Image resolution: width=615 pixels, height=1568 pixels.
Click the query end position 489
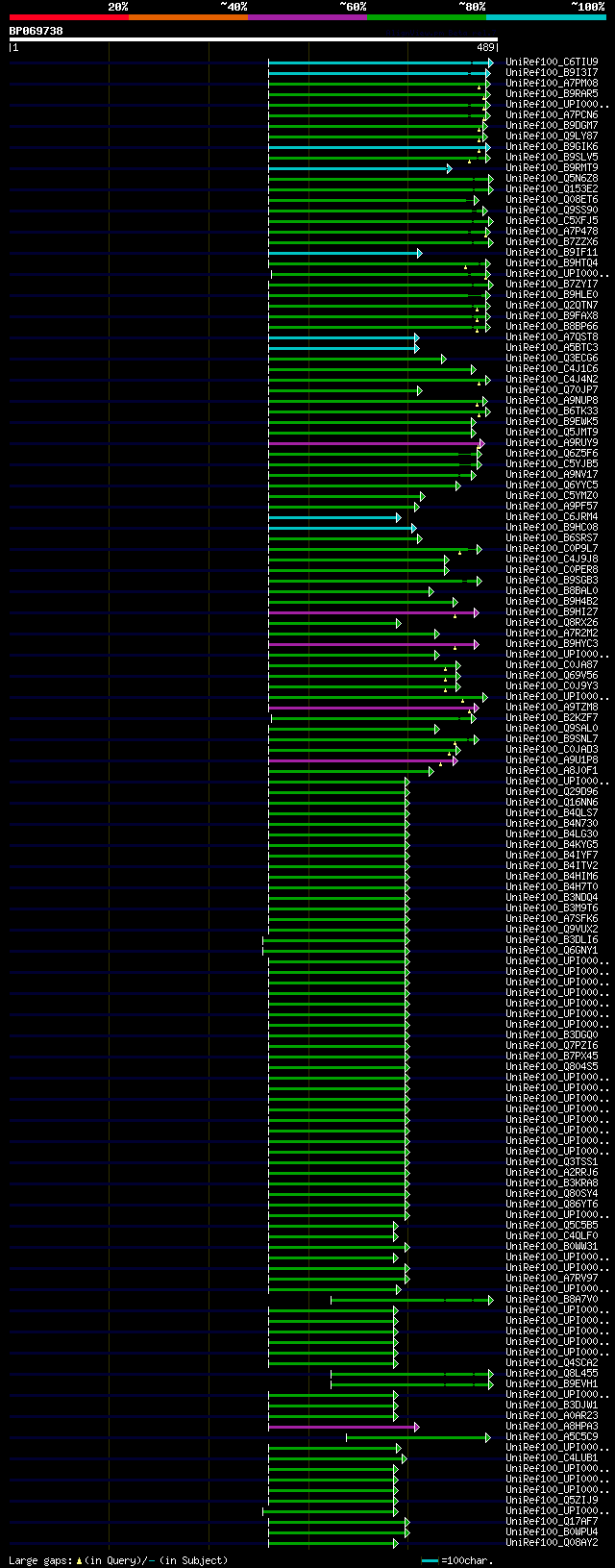click(485, 47)
